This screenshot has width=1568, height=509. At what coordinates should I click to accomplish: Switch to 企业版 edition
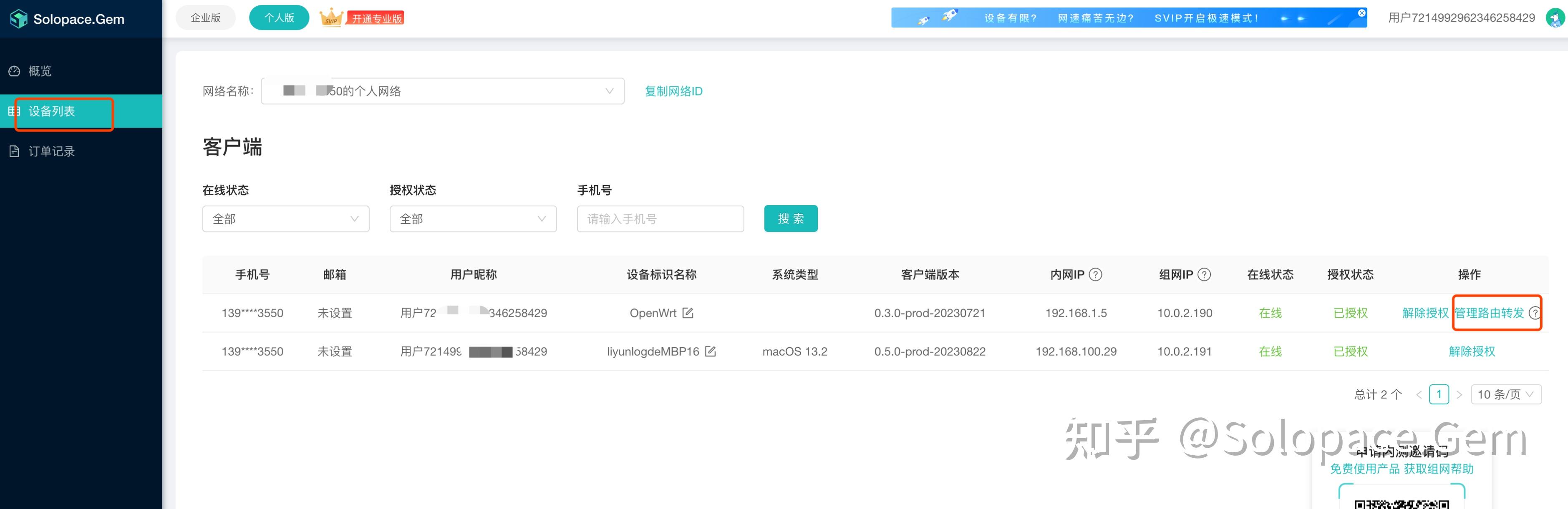[206, 18]
